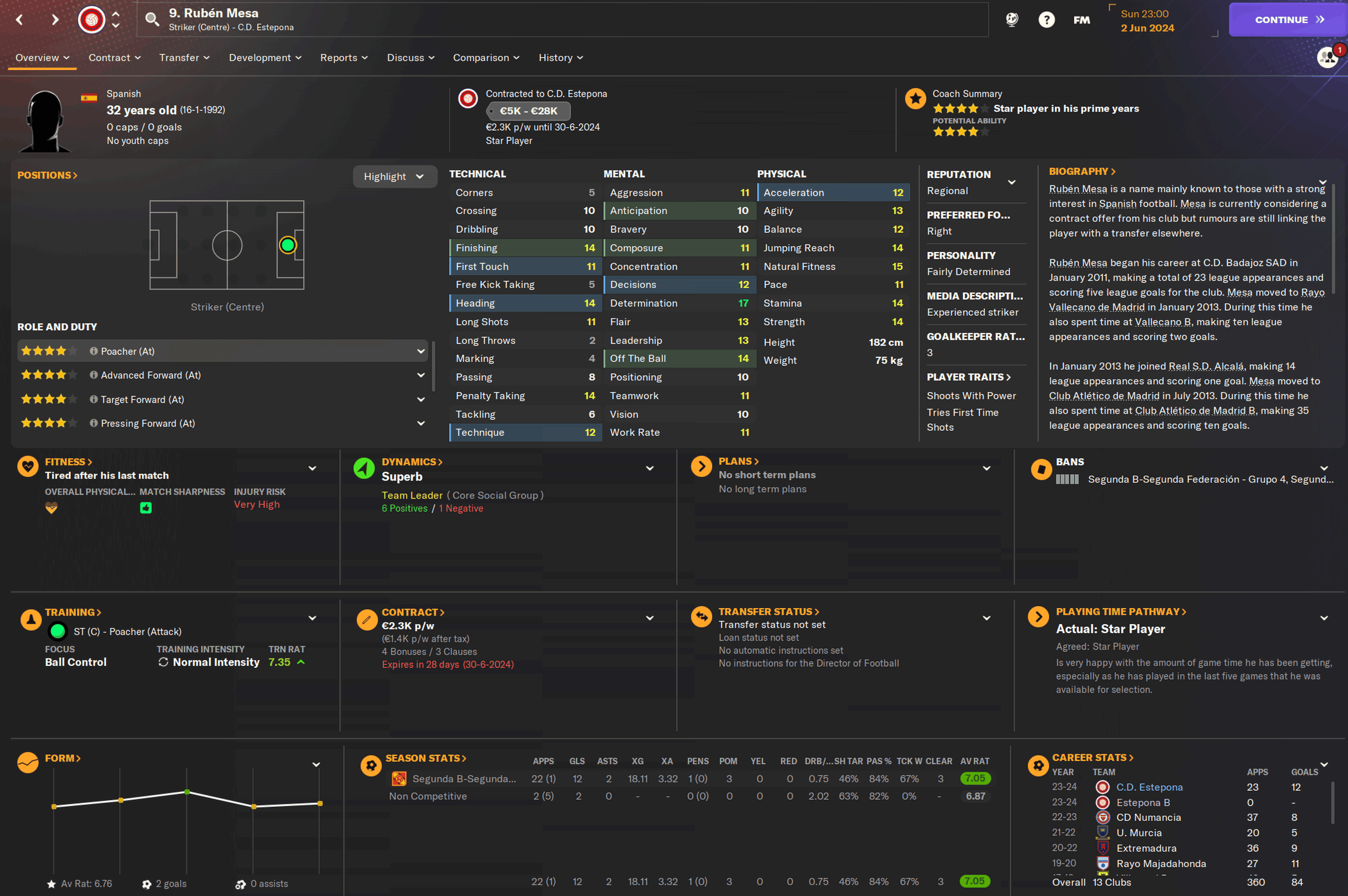Screen dimensions: 1348x896
Task: Click the Fitness heart icon
Action: (27, 467)
